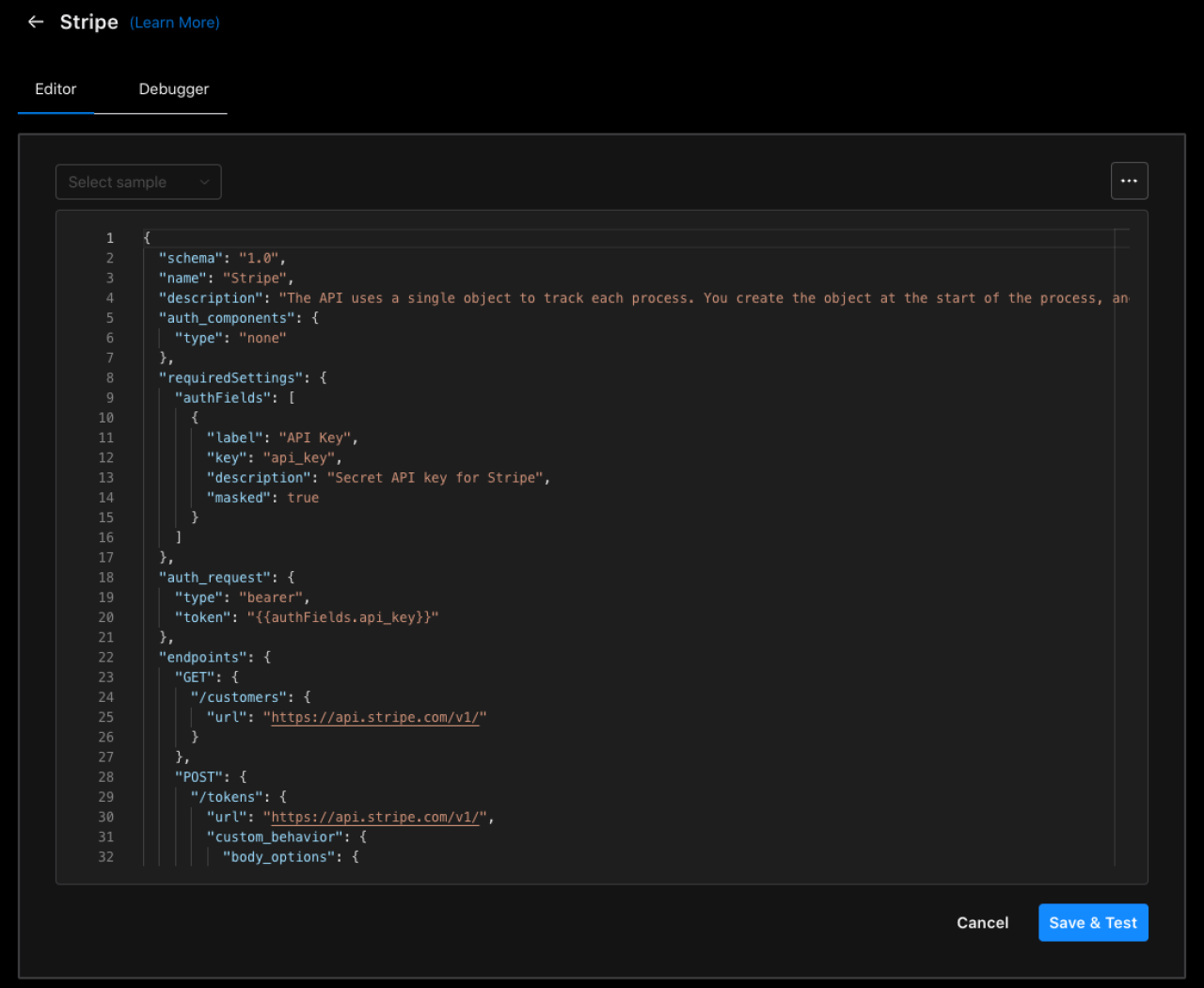Click "/tokens" on line 29
This screenshot has width=1204, height=988.
[x=227, y=797]
